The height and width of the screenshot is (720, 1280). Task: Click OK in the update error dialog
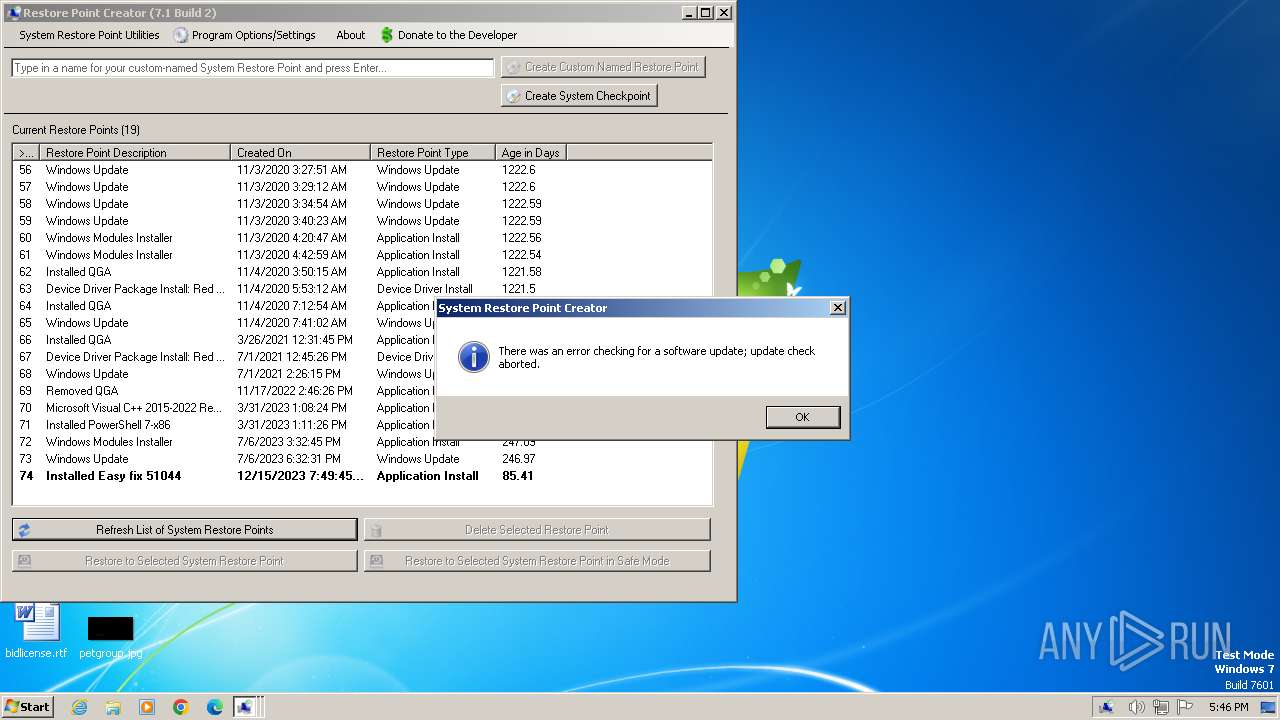802,417
